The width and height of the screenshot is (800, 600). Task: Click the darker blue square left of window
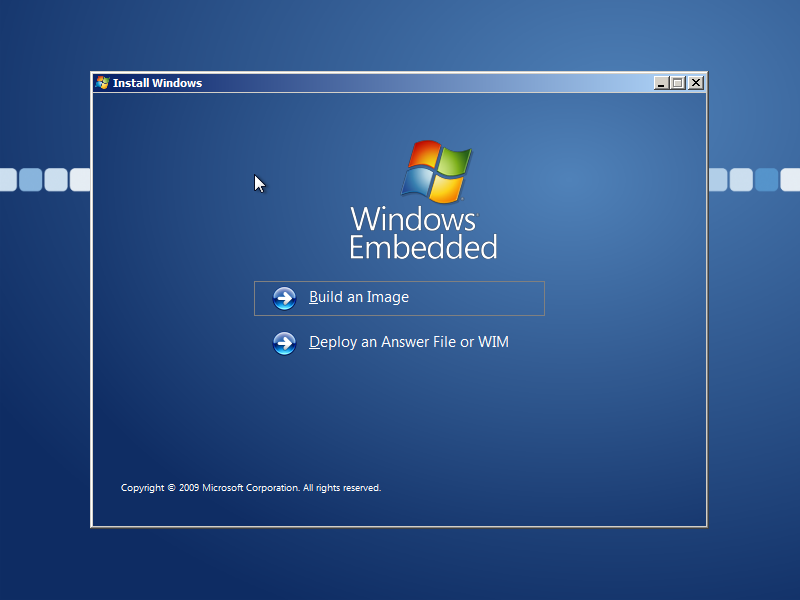(x=31, y=180)
